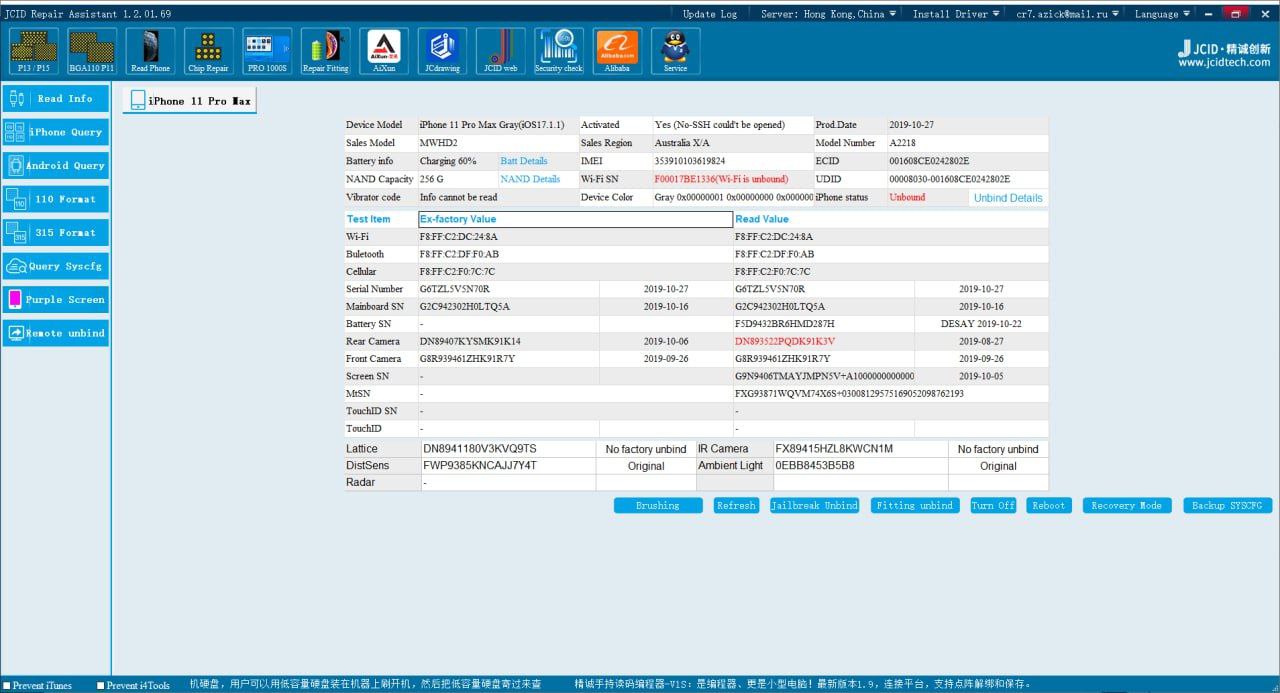Select the PRO 1000S tool icon
Viewport: 1280px width, 693px height.
(268, 50)
